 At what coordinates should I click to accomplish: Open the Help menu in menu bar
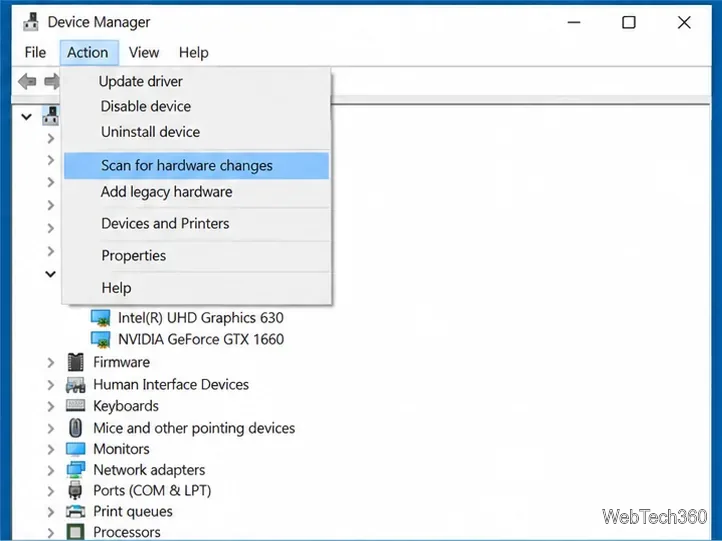coord(193,52)
